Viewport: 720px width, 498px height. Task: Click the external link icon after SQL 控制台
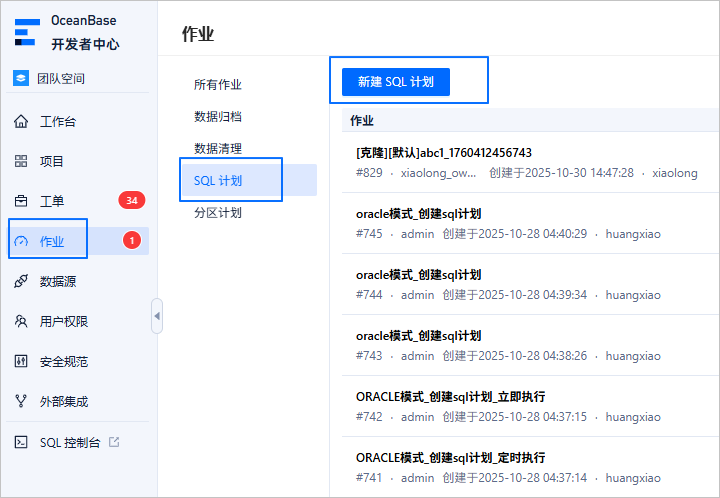[x=114, y=442]
